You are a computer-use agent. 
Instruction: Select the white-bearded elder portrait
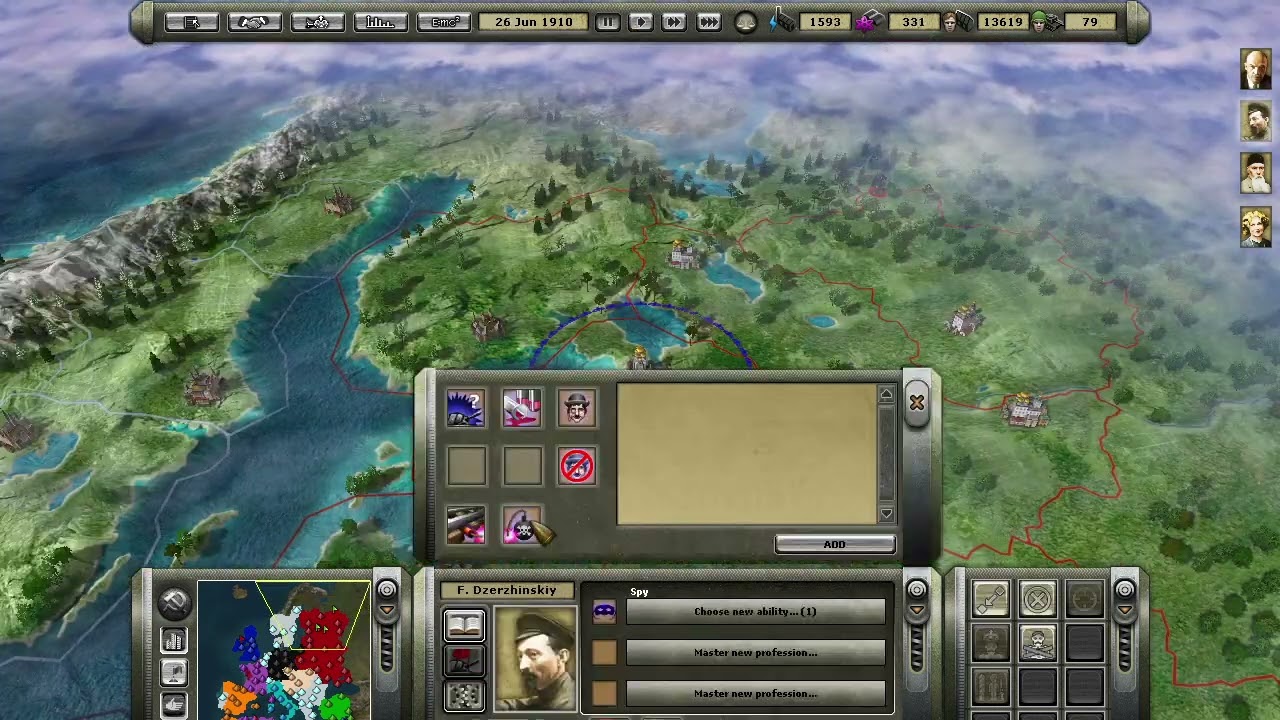pos(1256,174)
